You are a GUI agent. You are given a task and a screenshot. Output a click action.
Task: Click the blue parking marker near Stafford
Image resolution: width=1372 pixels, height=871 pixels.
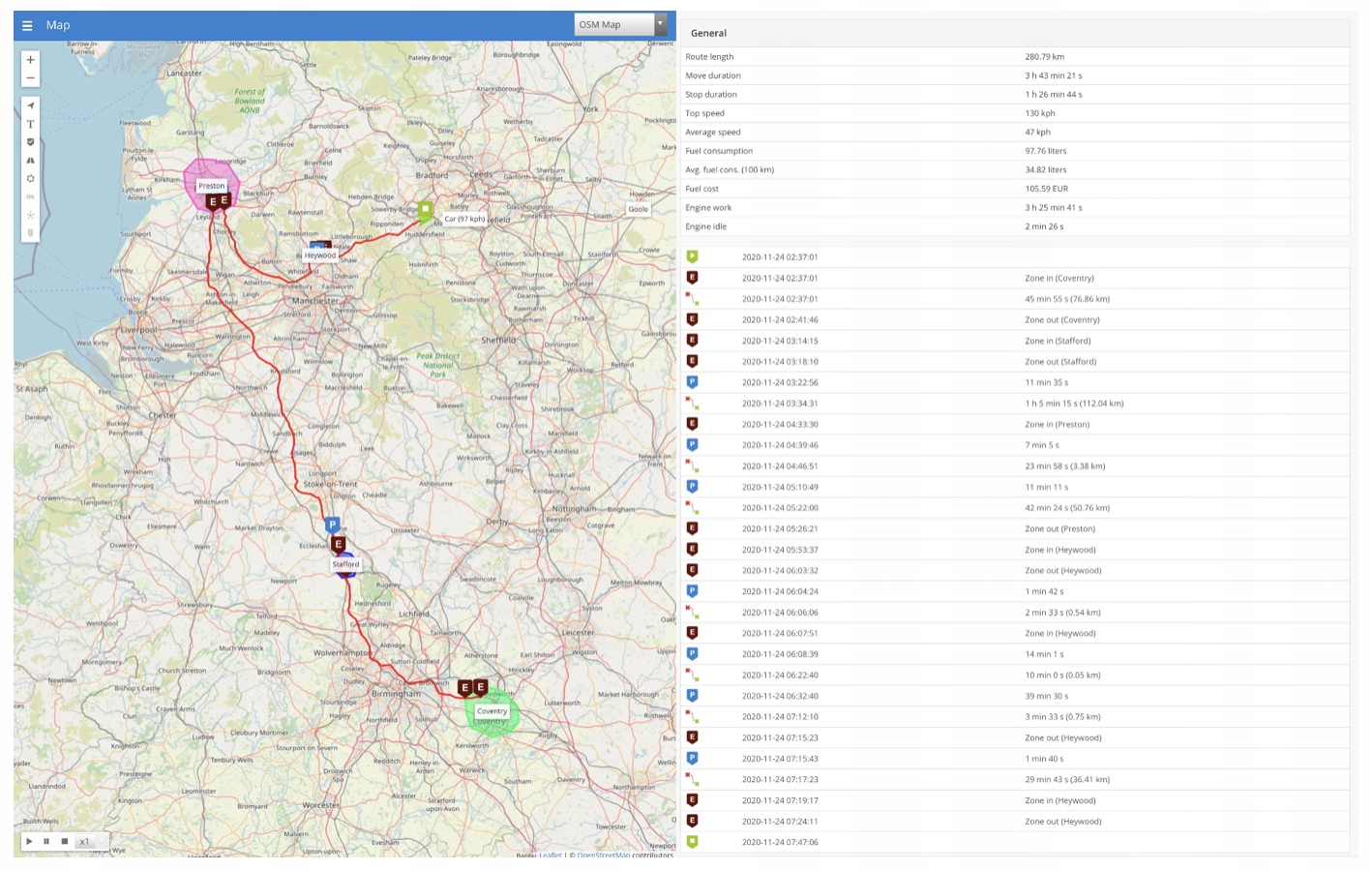332,525
